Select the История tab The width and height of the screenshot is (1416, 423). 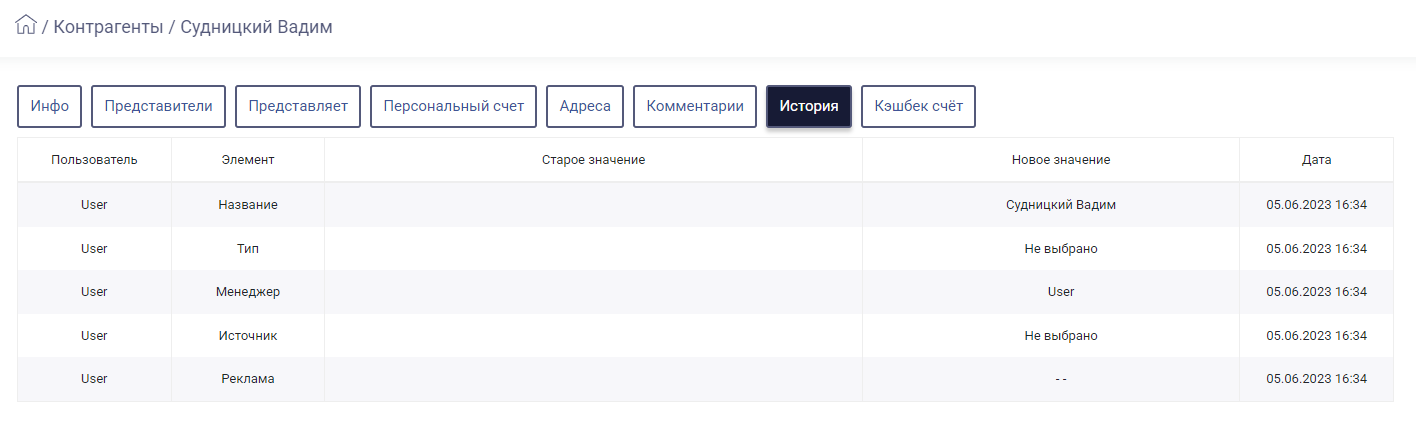[809, 106]
